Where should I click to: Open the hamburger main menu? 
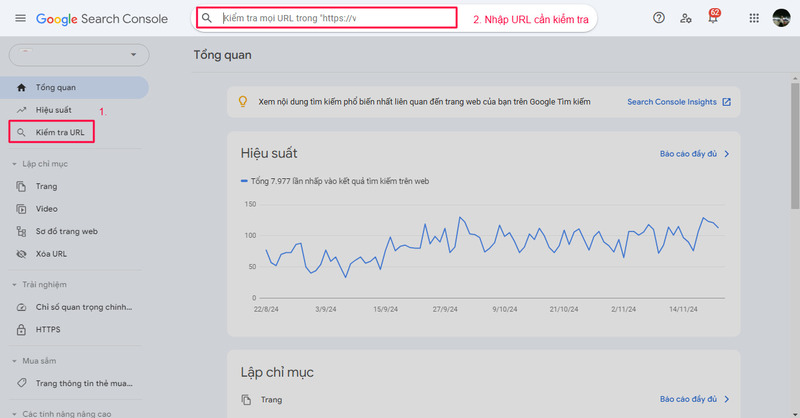[x=20, y=18]
